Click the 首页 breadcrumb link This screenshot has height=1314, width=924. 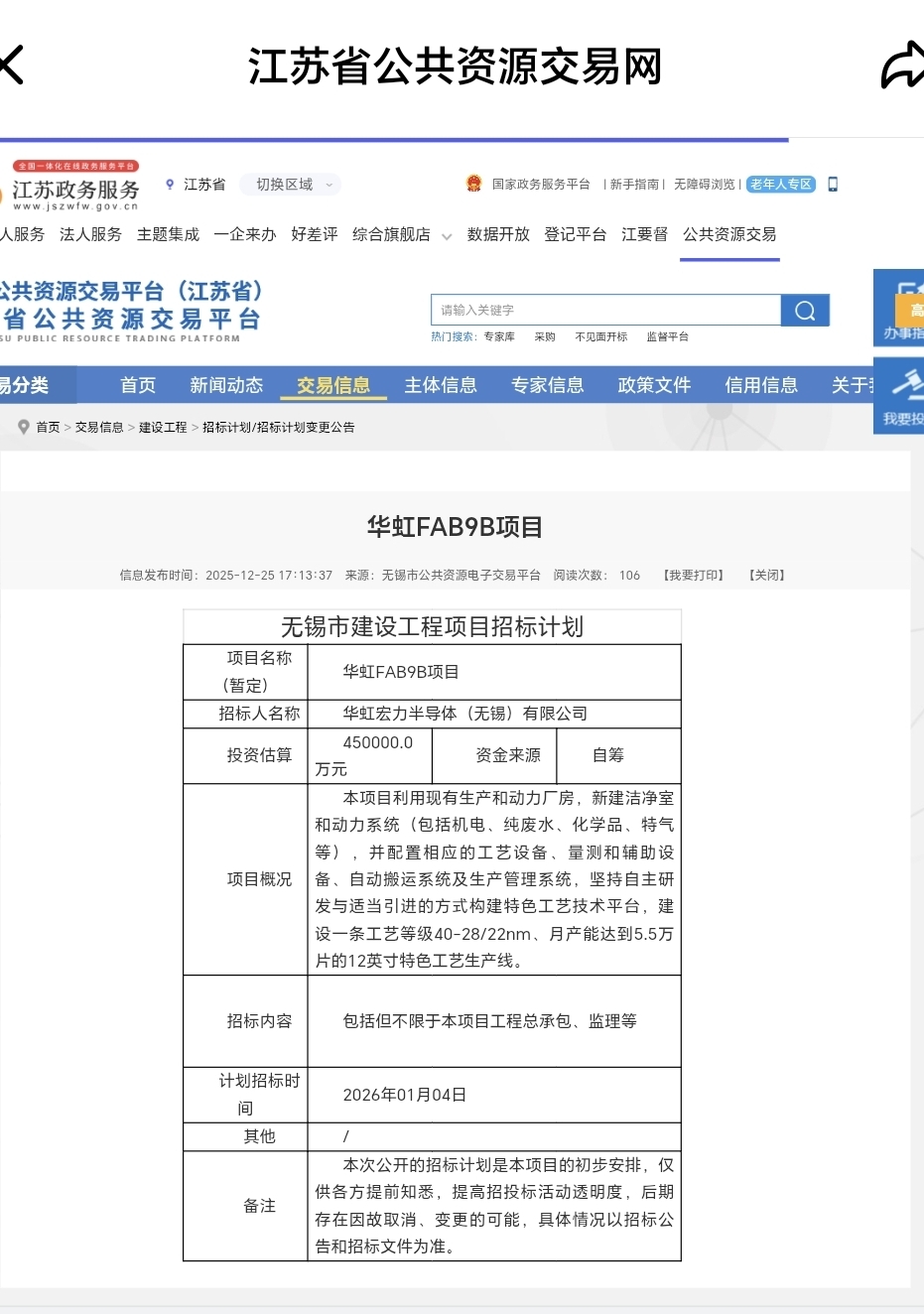[48, 428]
